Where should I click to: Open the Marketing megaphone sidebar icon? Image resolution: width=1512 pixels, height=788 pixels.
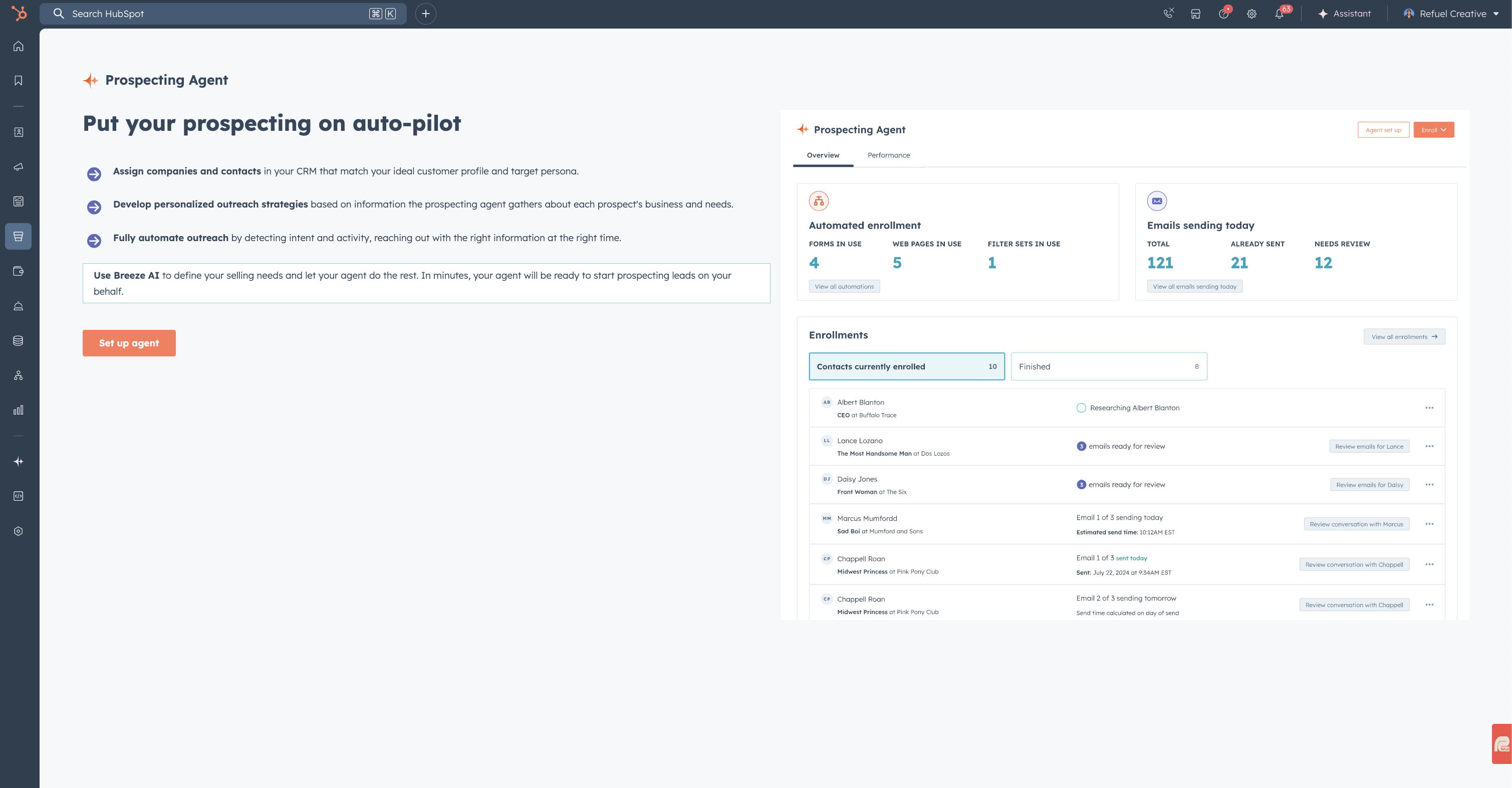18,167
